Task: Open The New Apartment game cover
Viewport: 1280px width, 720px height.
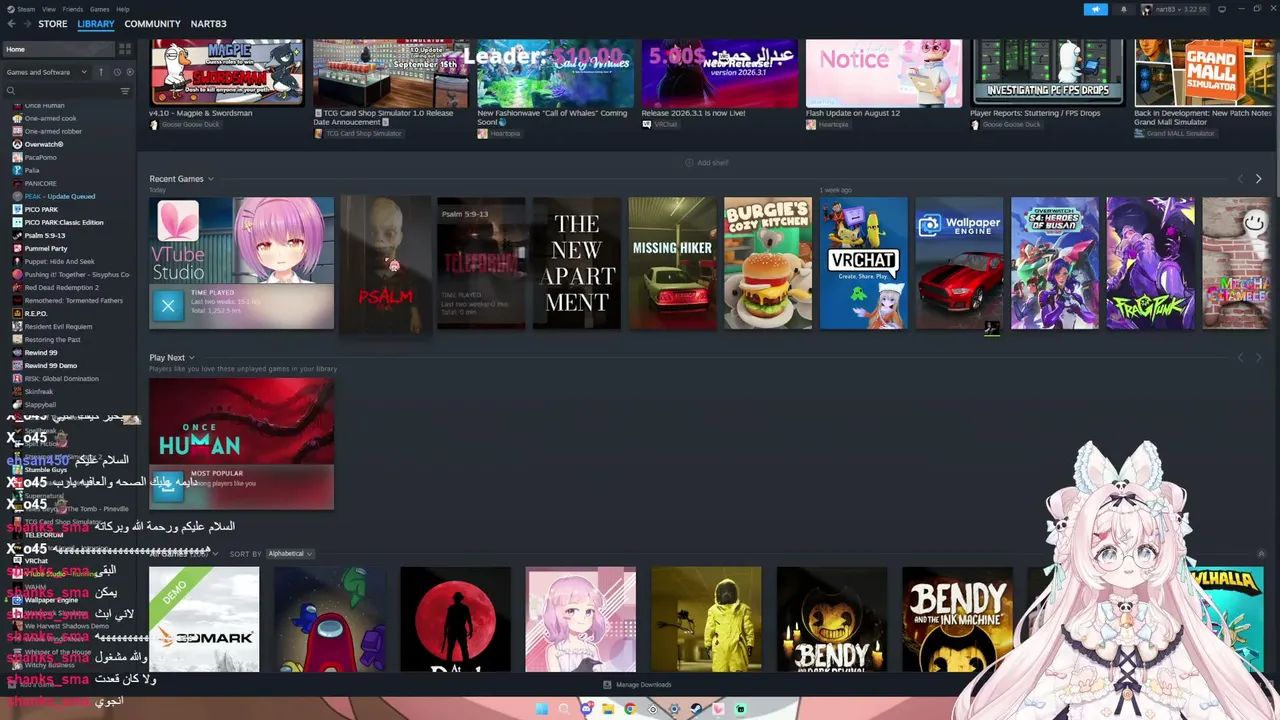Action: 577,263
